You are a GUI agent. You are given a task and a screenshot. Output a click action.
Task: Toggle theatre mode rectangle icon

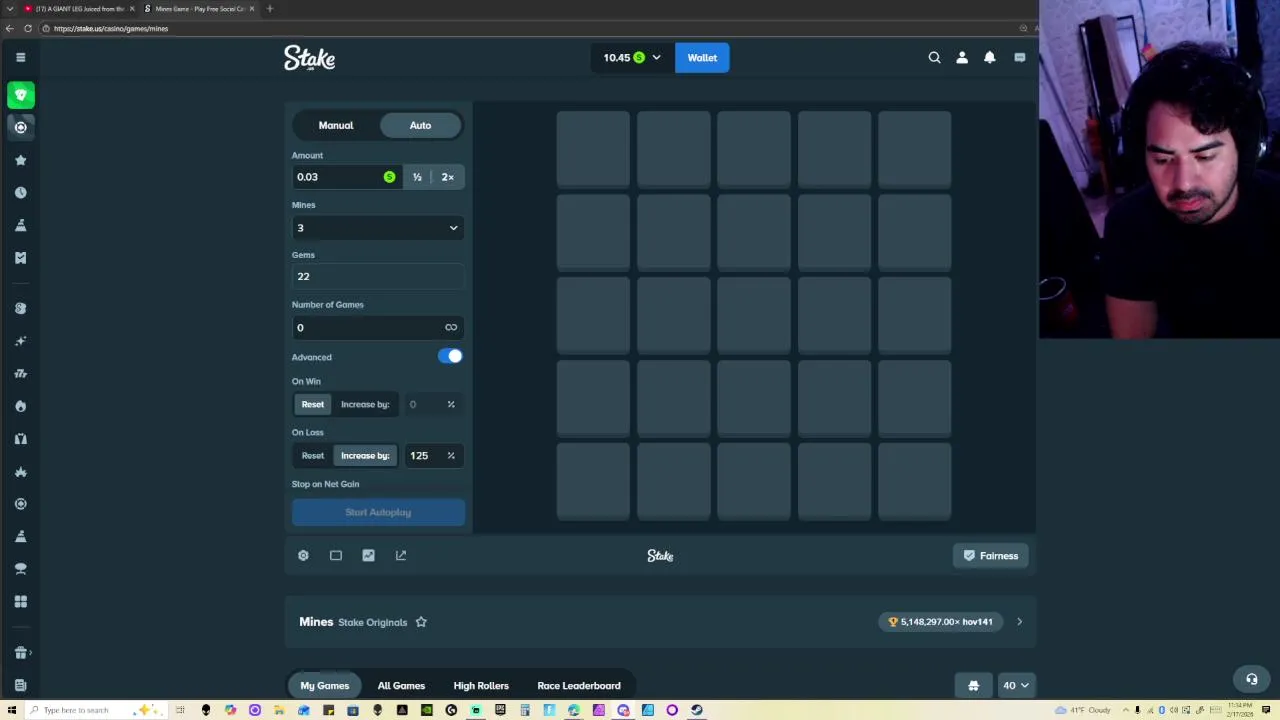pos(336,555)
